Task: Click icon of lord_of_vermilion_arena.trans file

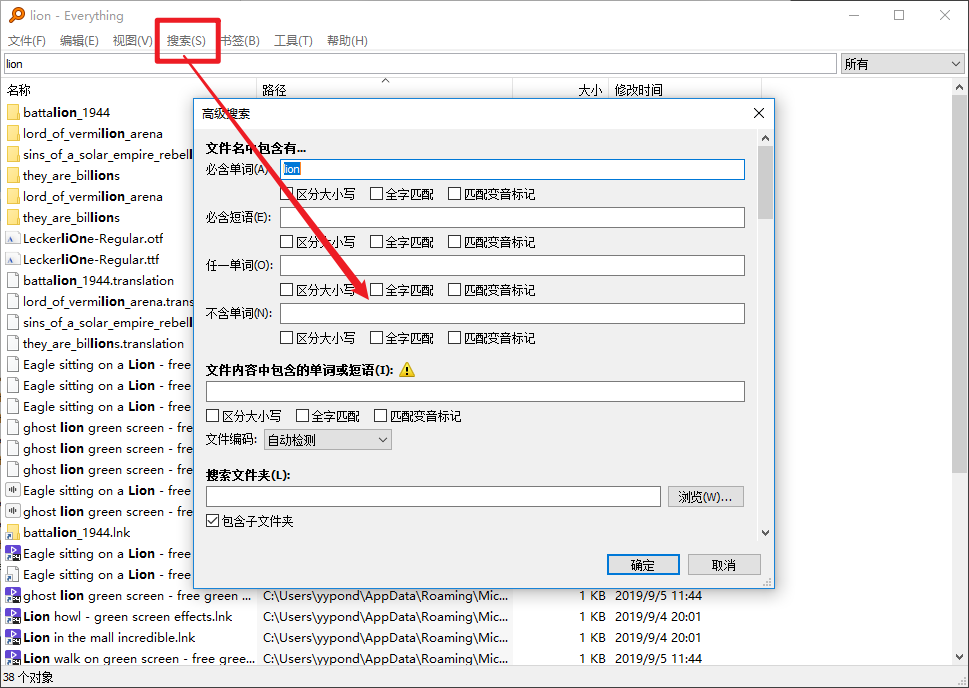Action: 12,302
